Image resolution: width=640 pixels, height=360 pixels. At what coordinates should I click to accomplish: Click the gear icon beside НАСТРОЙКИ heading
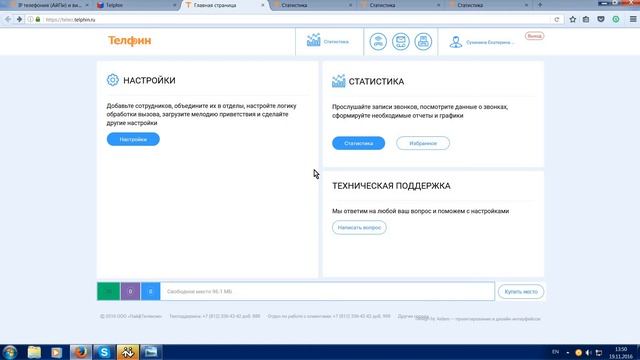[113, 80]
